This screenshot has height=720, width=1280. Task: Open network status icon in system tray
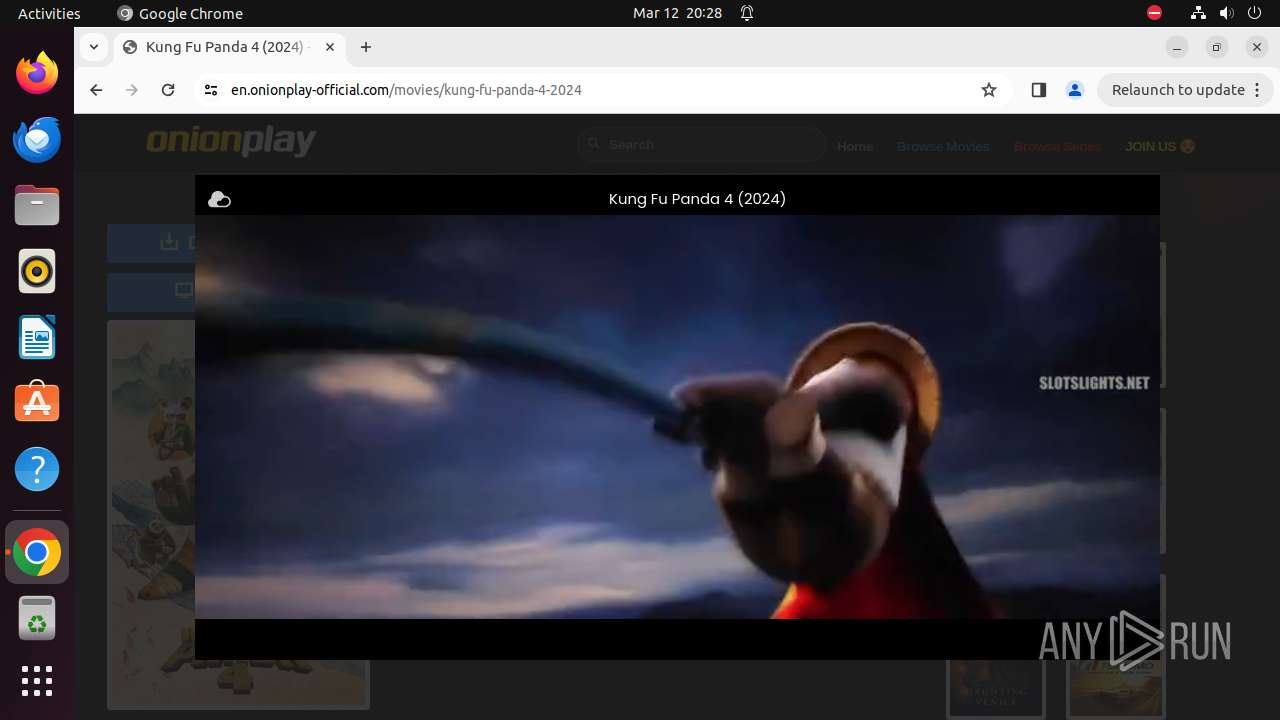click(1198, 13)
